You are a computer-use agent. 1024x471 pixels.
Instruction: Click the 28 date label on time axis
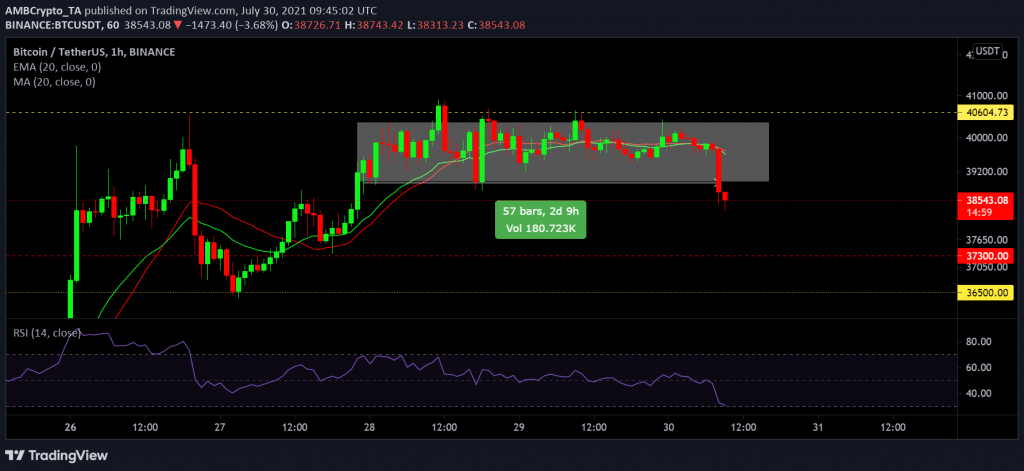[369, 427]
